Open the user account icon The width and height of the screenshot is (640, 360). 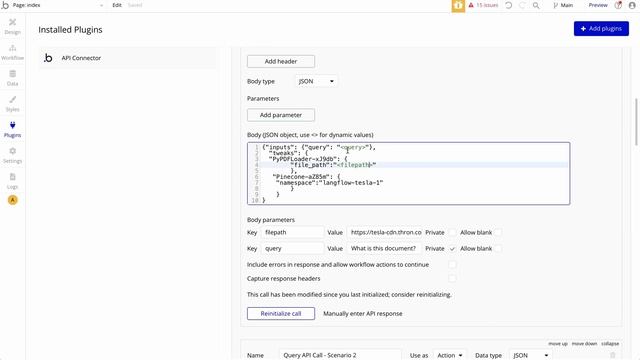[x=632, y=5]
